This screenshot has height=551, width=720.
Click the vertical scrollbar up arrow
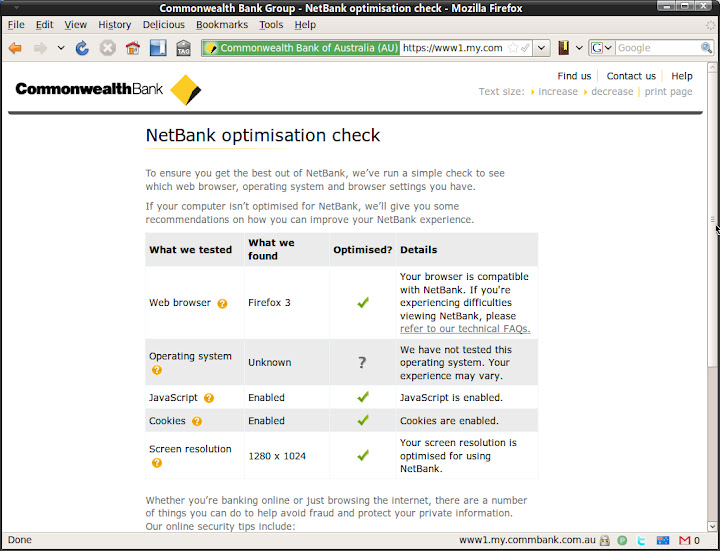[x=712, y=67]
